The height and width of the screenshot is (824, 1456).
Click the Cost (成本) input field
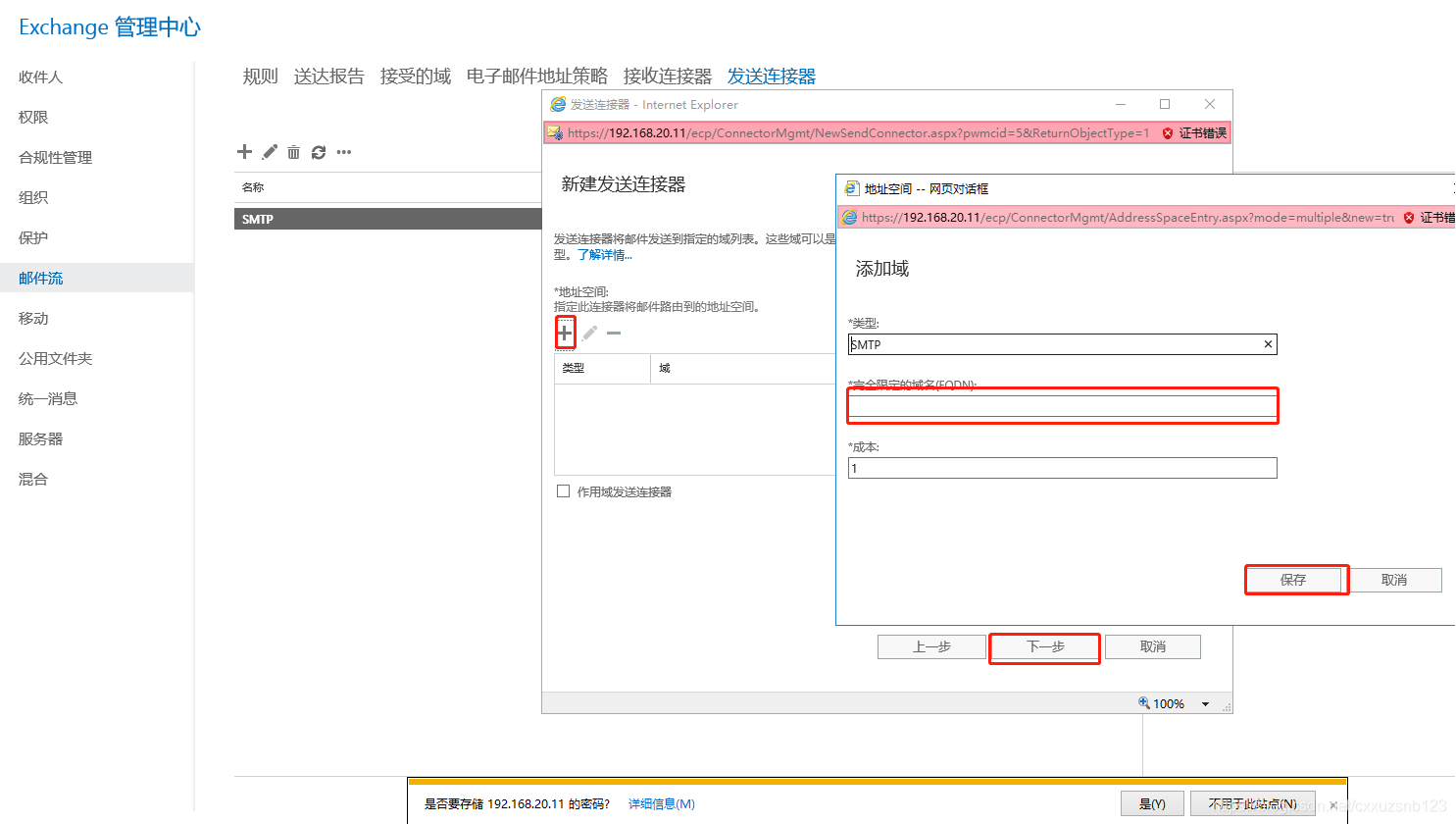coord(1063,468)
